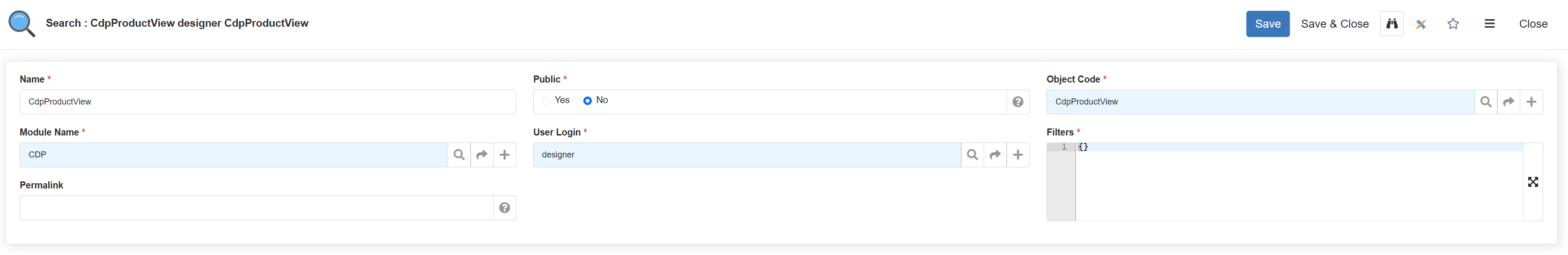Search Object Code with magnifier icon
Image resolution: width=1568 pixels, height=255 pixels.
coord(1486,102)
